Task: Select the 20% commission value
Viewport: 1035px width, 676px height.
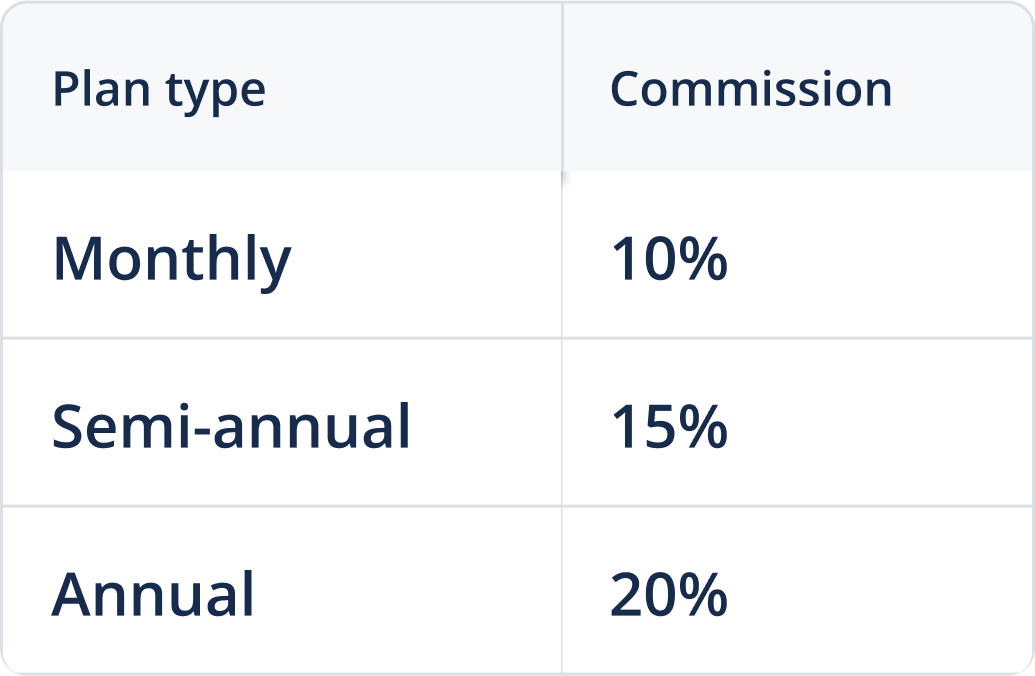Action: click(x=668, y=594)
